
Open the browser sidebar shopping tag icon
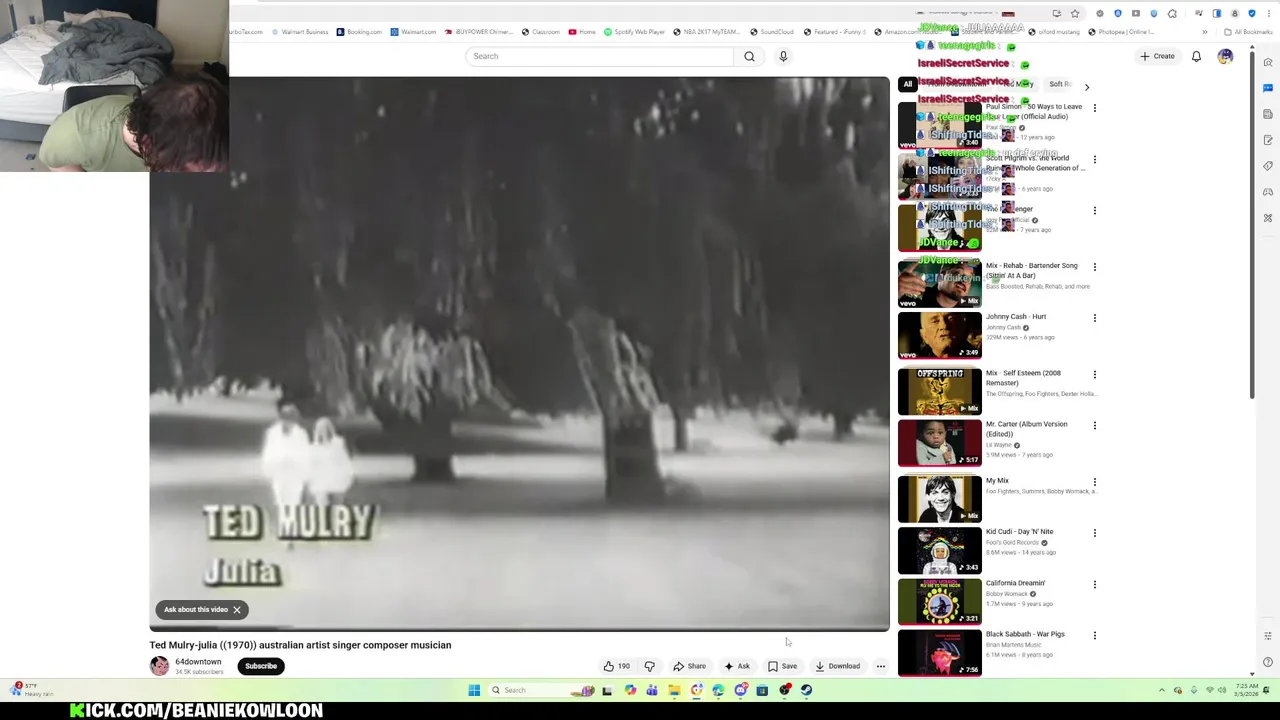[1268, 166]
